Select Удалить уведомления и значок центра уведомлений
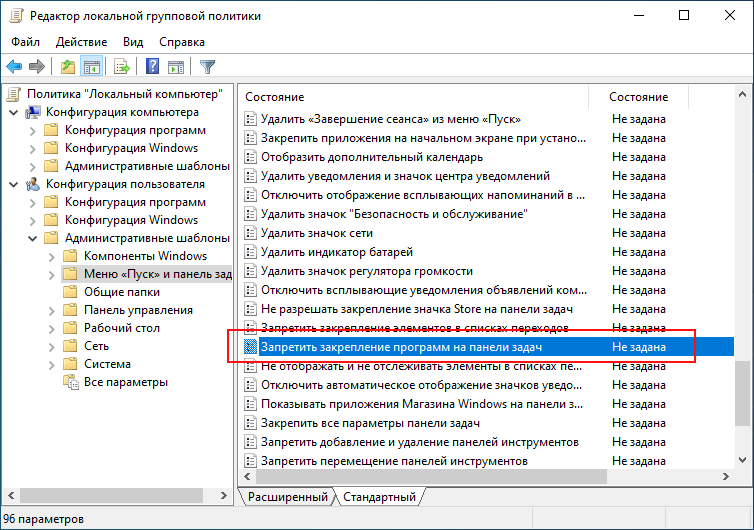This screenshot has height=530, width=754. click(x=405, y=176)
